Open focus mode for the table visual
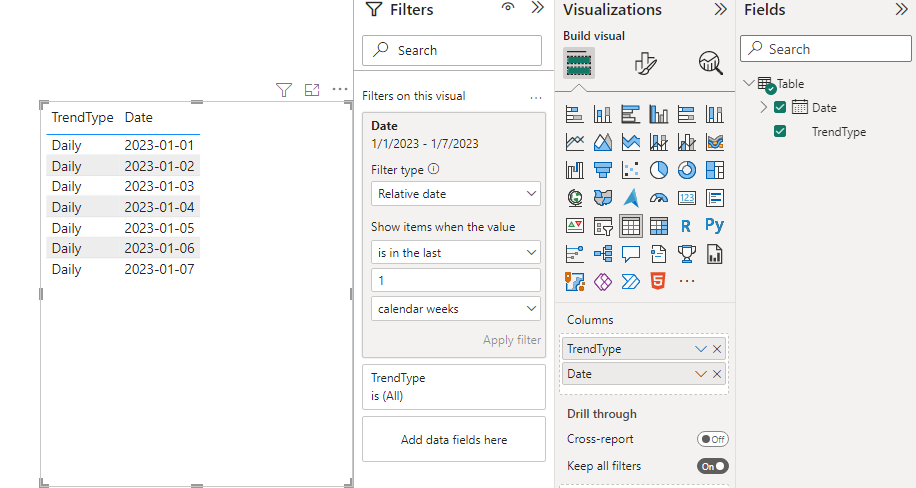 coord(312,90)
